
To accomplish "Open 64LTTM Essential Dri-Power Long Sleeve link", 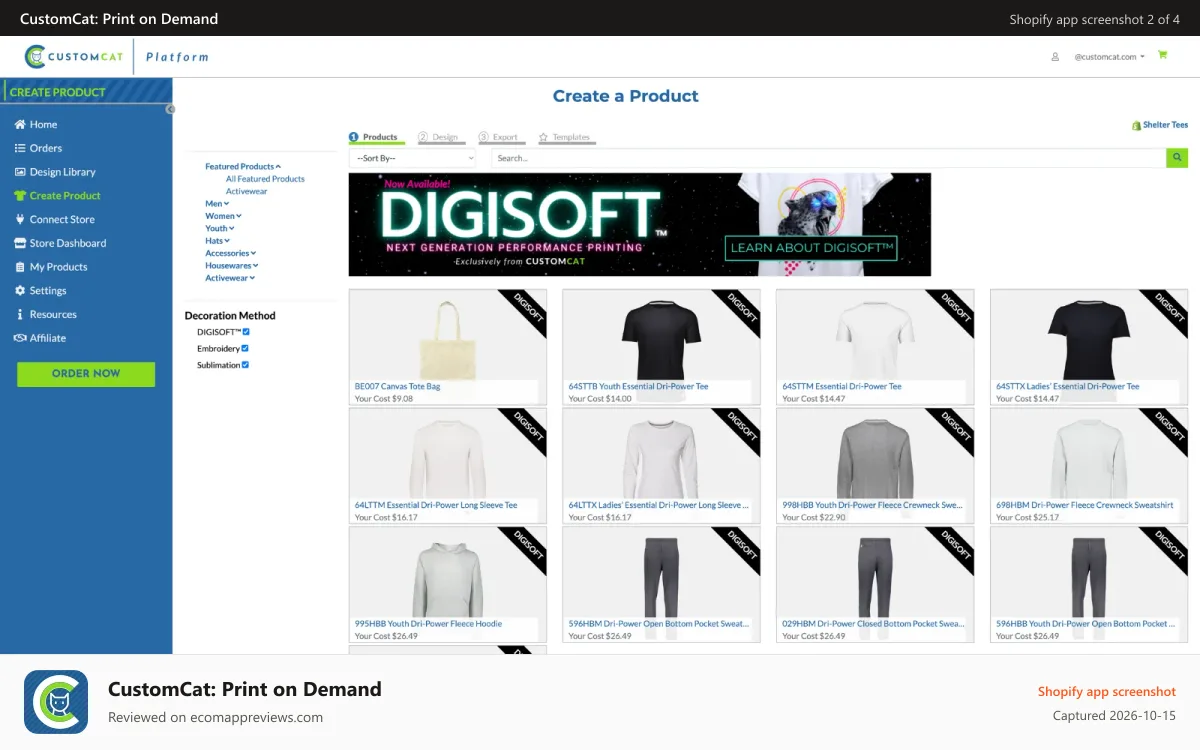I will click(436, 505).
